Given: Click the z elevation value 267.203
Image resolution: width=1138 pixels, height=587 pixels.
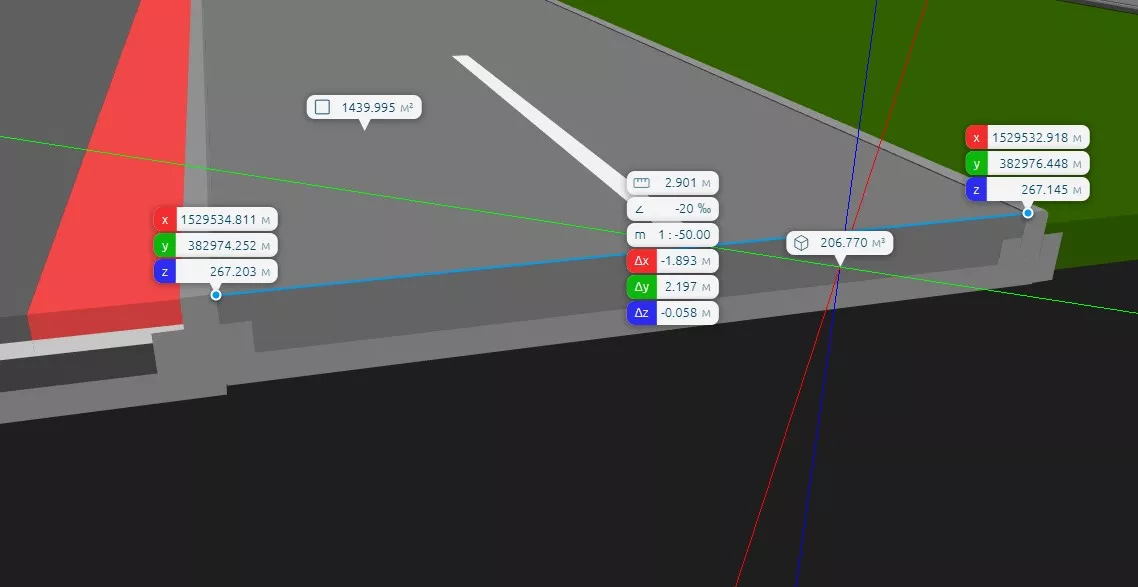Looking at the screenshot, I should pyautogui.click(x=232, y=271).
